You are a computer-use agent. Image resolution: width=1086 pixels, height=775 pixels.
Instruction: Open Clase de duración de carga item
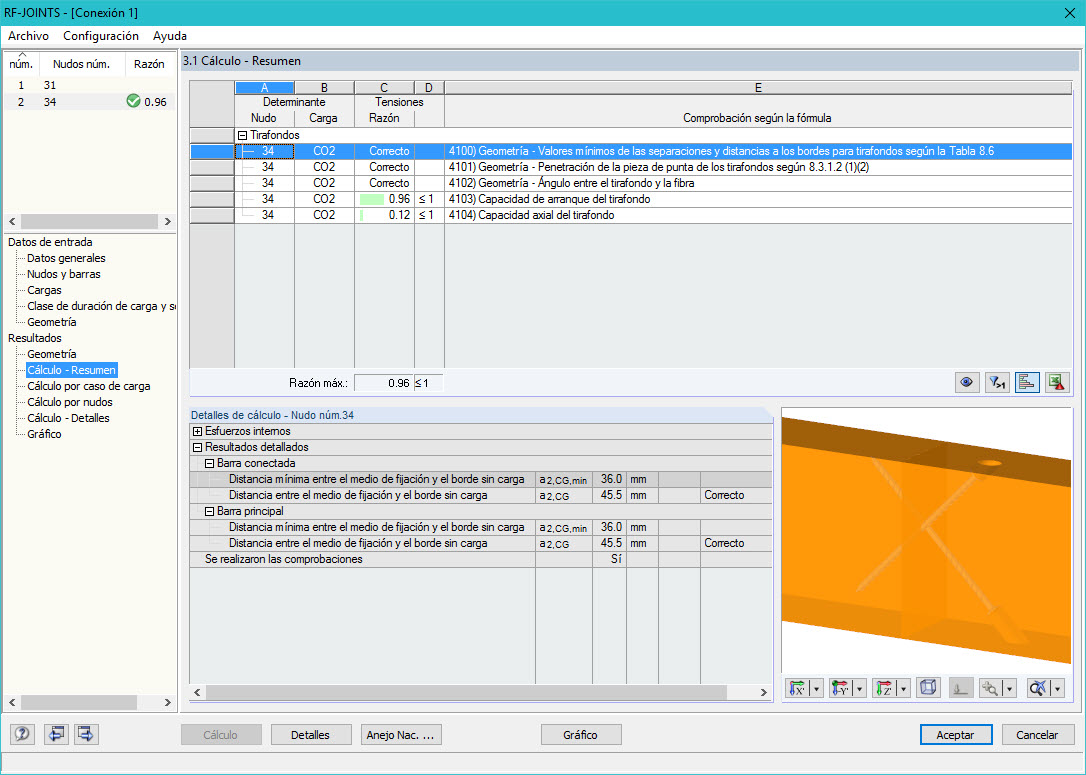(101, 306)
